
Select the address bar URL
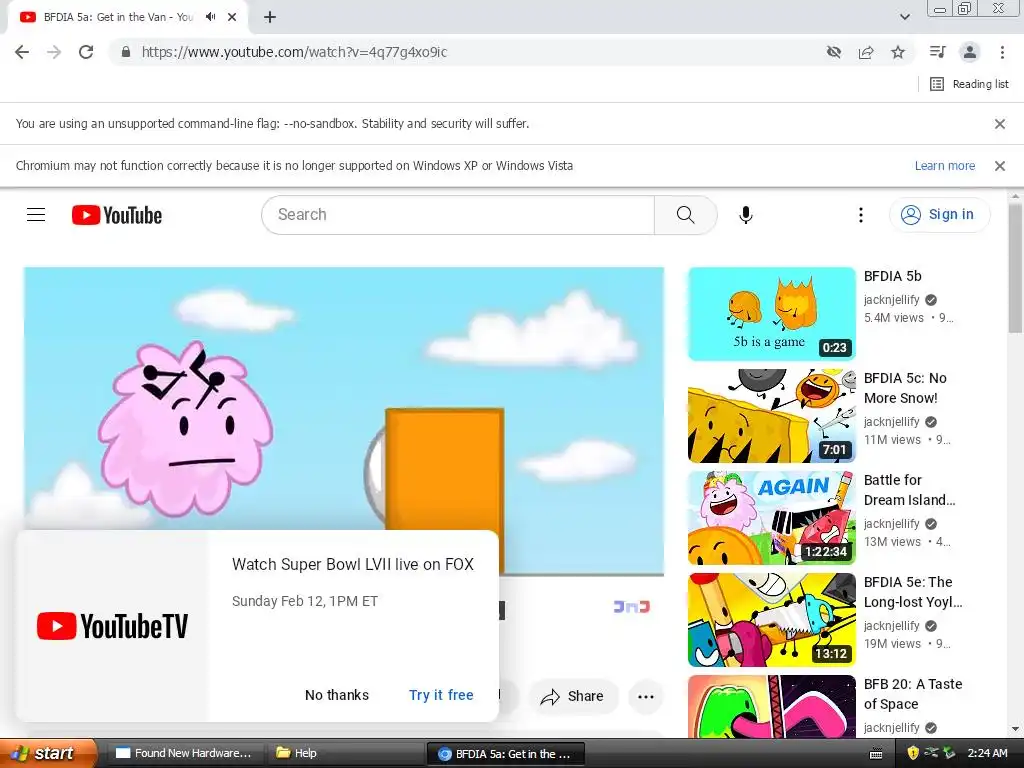click(295, 52)
